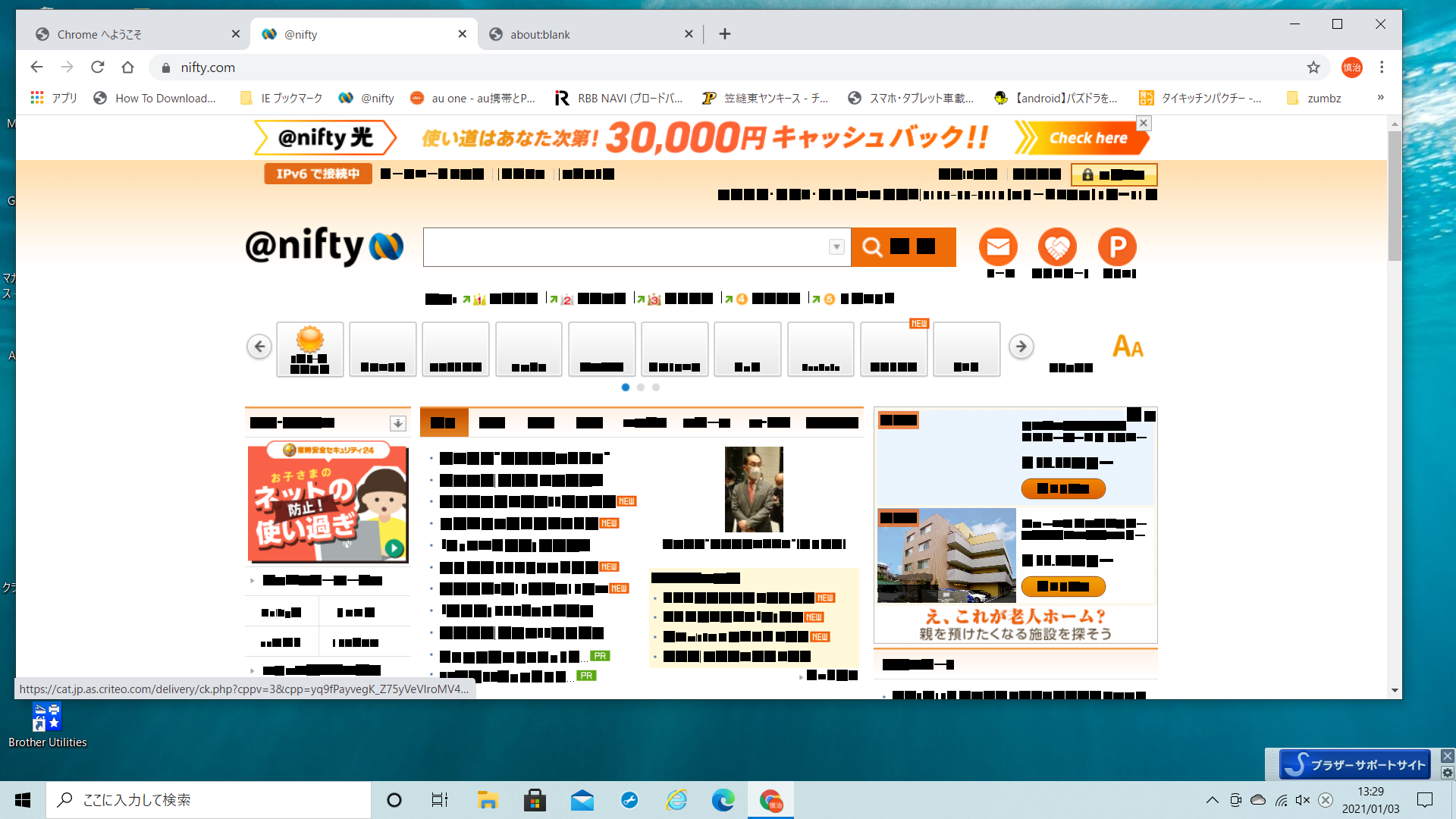Open Microsoft Store from taskbar

(535, 800)
